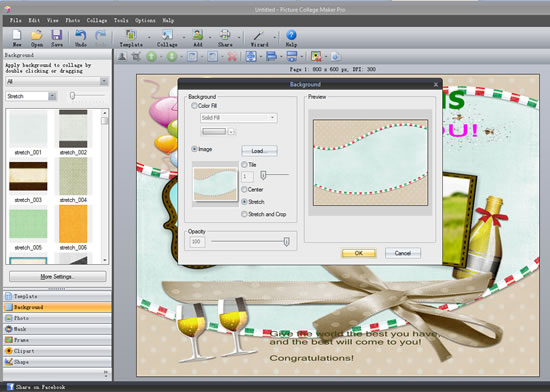This screenshot has width=550, height=392.
Task: Select the Image radio button
Action: [194, 149]
